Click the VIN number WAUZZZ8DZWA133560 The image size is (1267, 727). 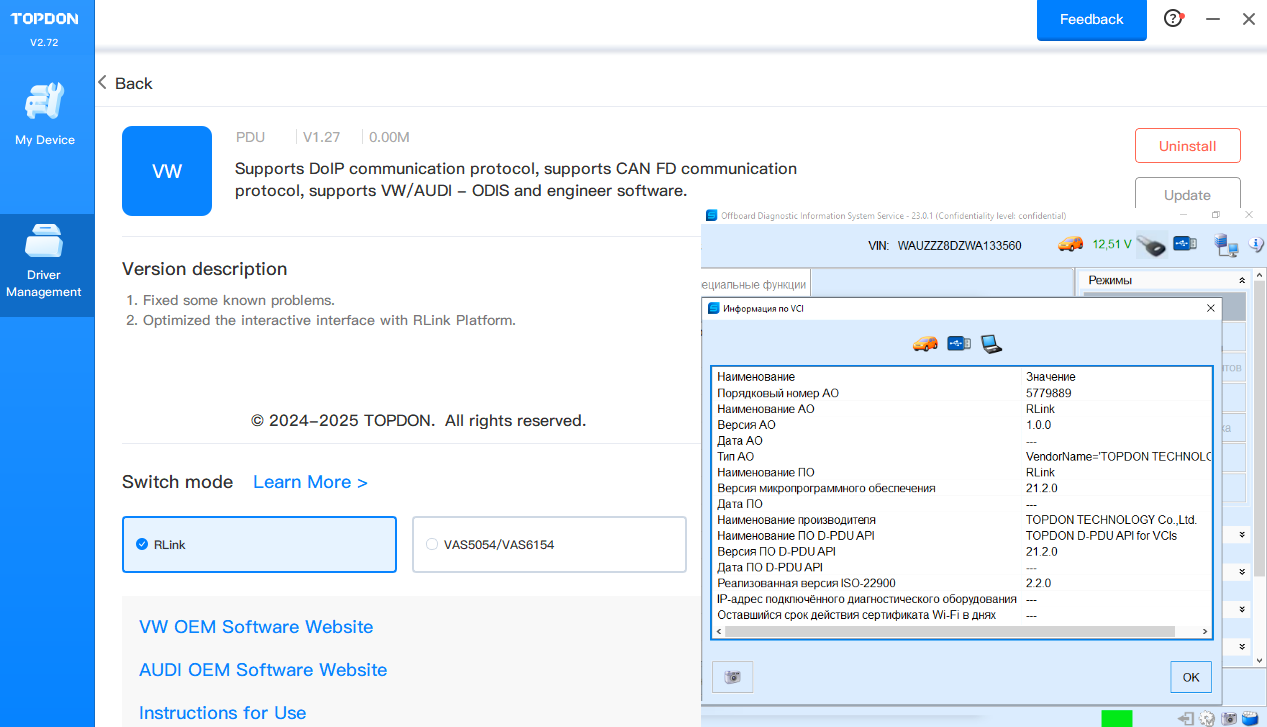tap(960, 245)
